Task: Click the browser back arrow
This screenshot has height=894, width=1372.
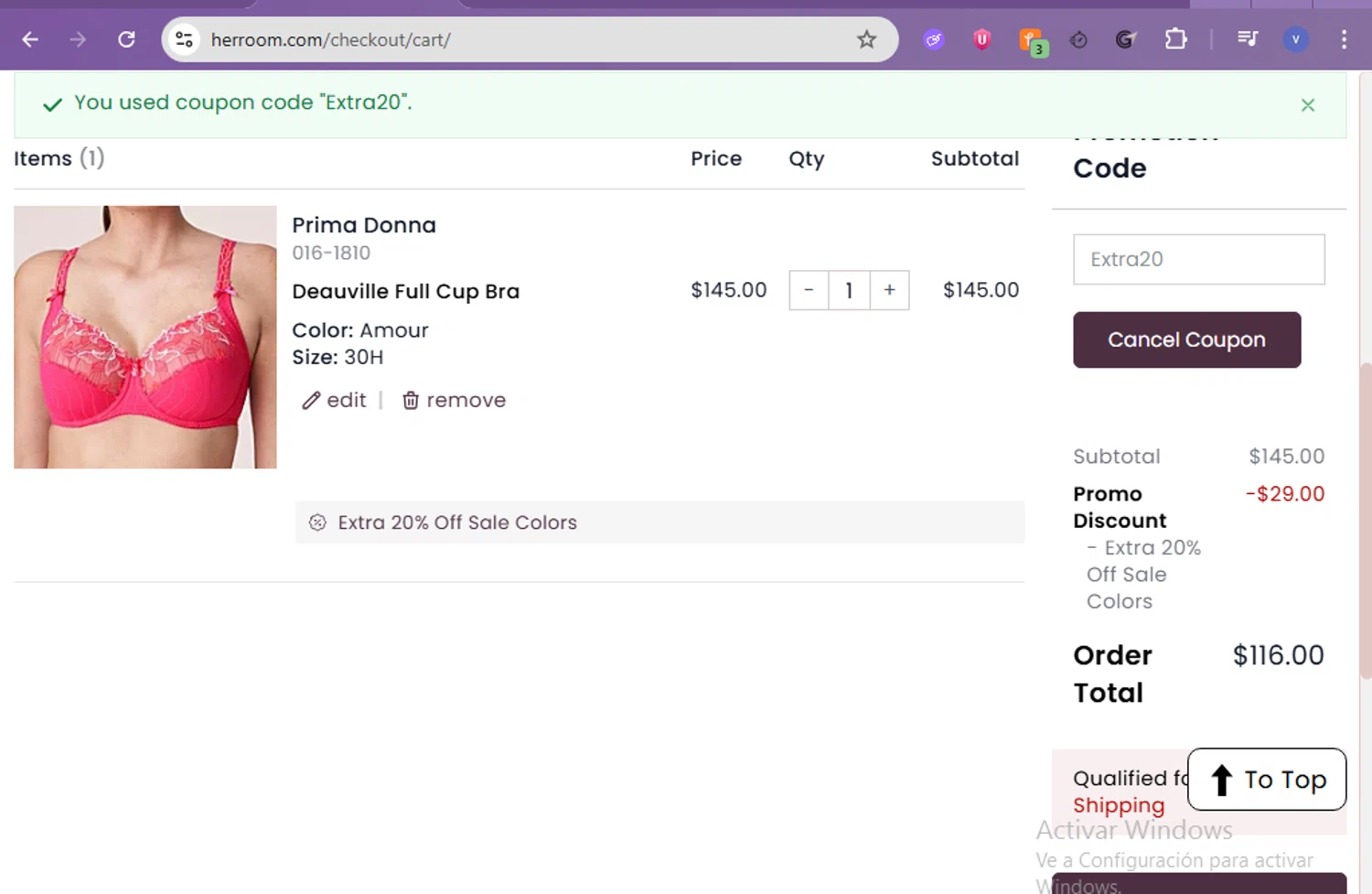Action: [30, 39]
